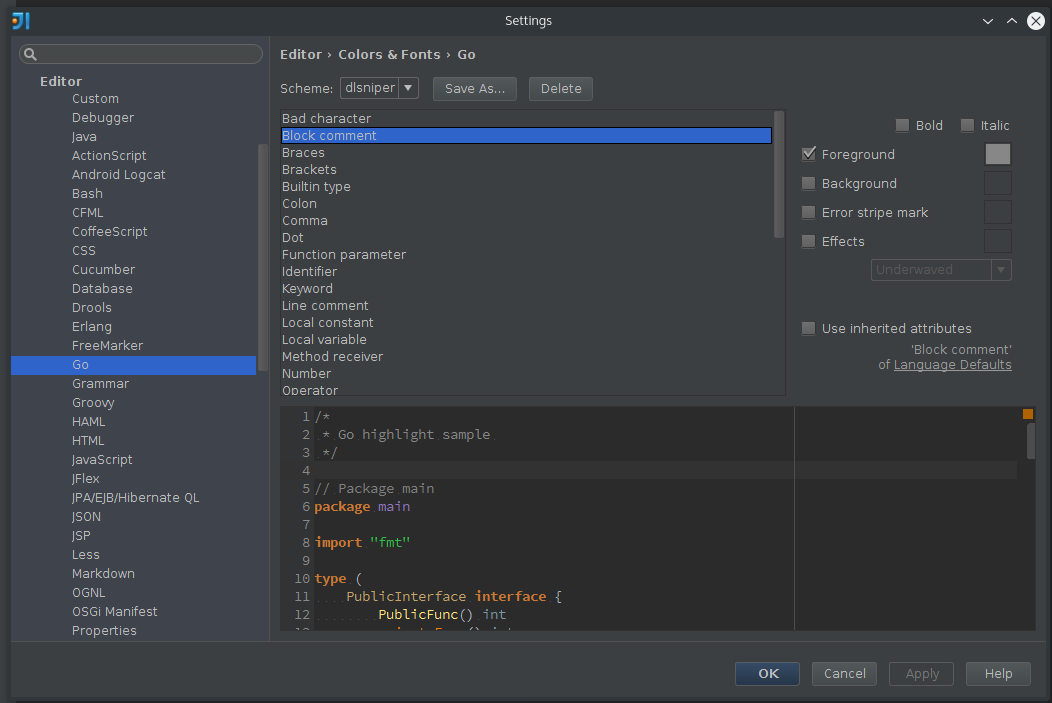
Task: Uncheck the Foreground checkbox
Action: (x=808, y=154)
